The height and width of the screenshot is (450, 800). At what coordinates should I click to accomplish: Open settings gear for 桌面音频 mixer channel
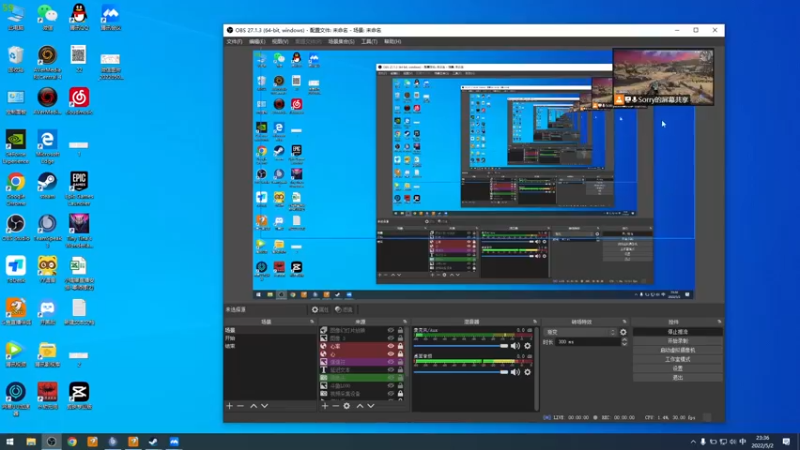pyautogui.click(x=528, y=372)
